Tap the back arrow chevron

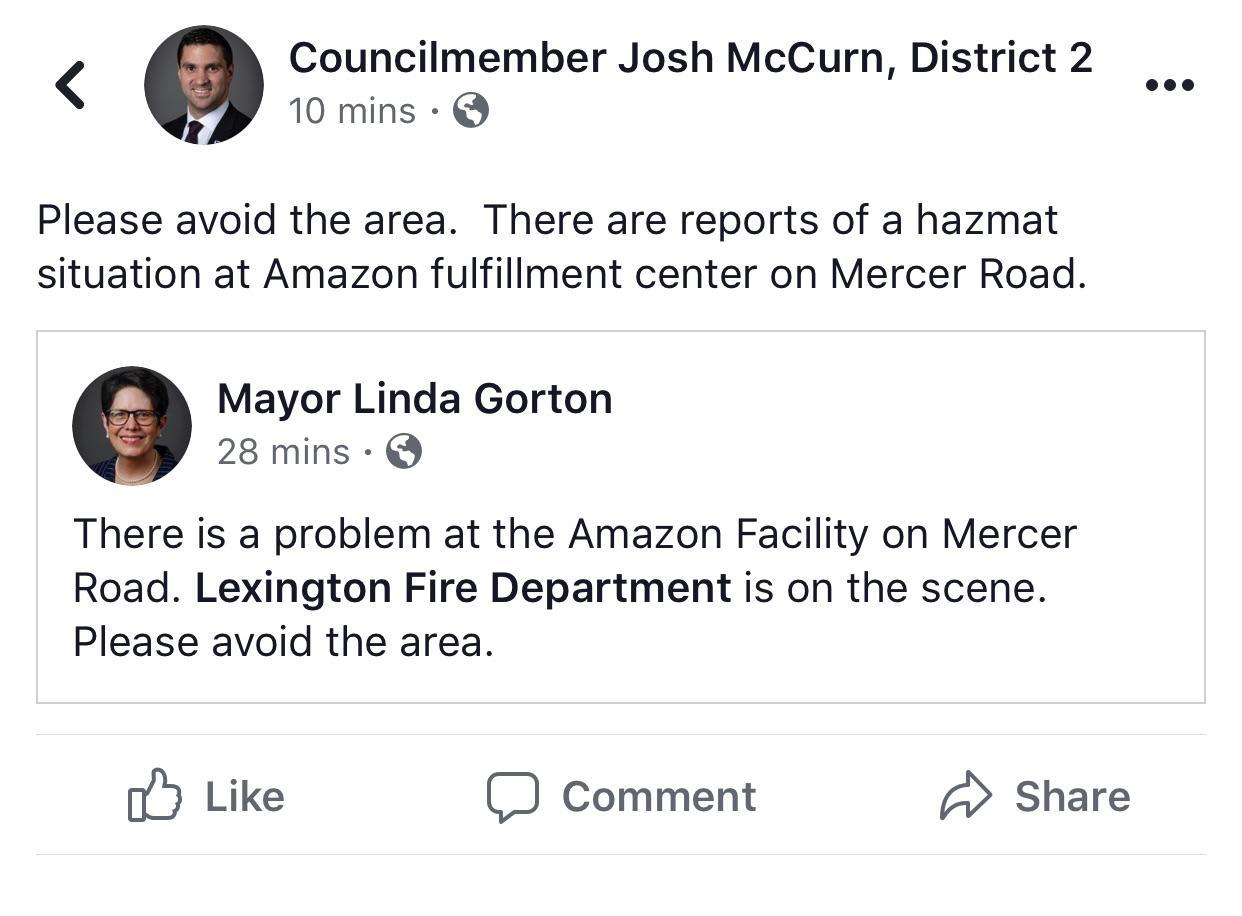pos(71,85)
